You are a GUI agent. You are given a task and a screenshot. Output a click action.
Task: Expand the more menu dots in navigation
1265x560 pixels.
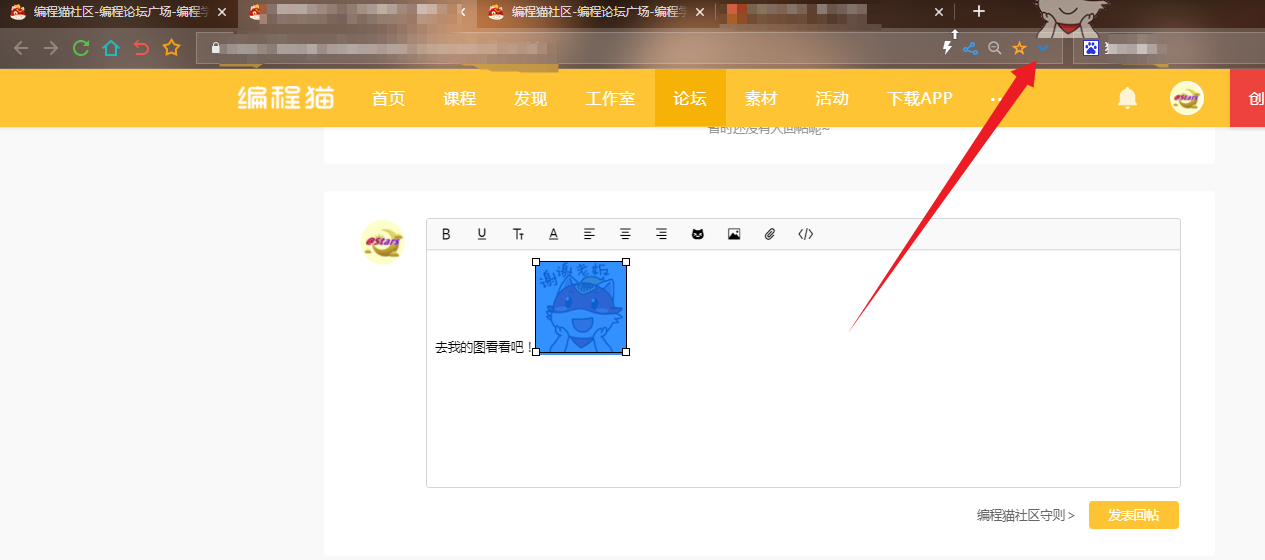coord(996,99)
